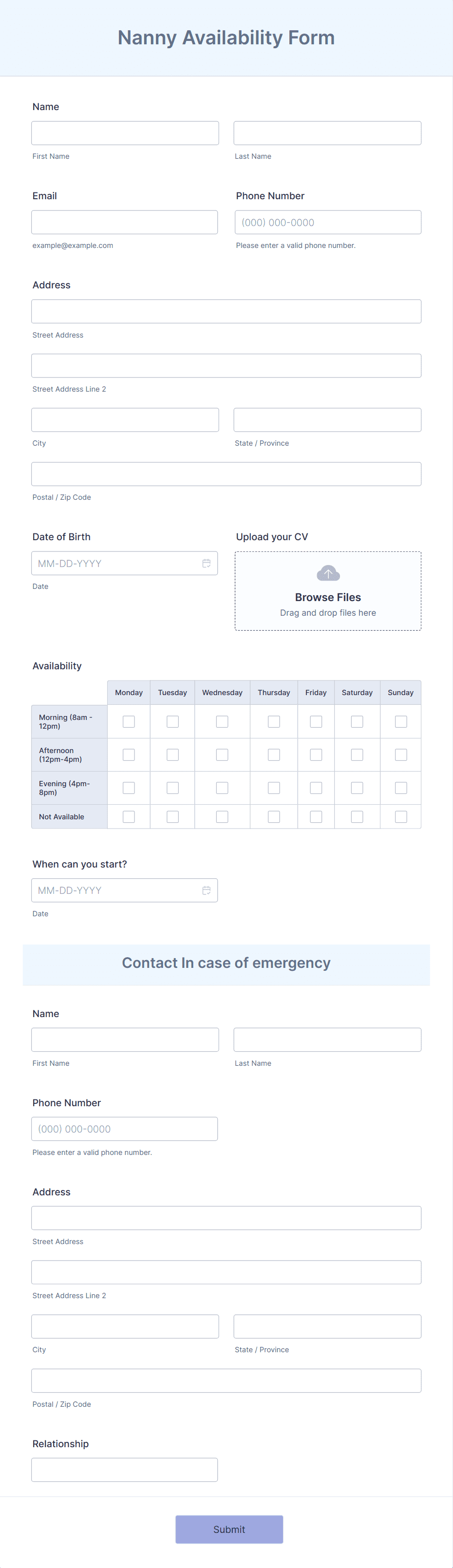Check Morning availability for Saturday

[358, 721]
